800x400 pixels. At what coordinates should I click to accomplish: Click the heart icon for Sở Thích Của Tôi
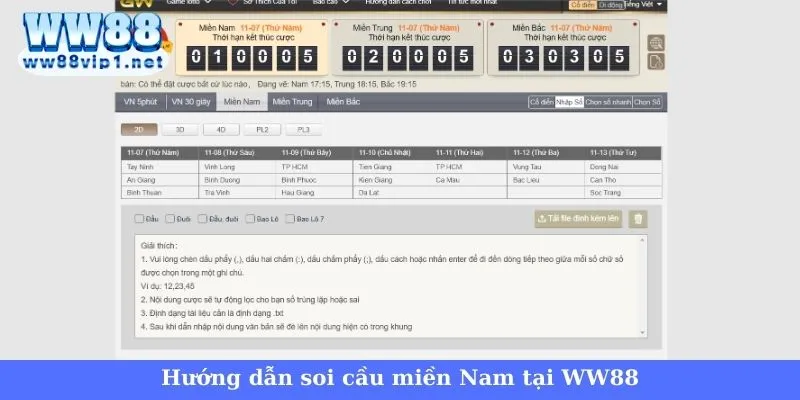pos(233,2)
